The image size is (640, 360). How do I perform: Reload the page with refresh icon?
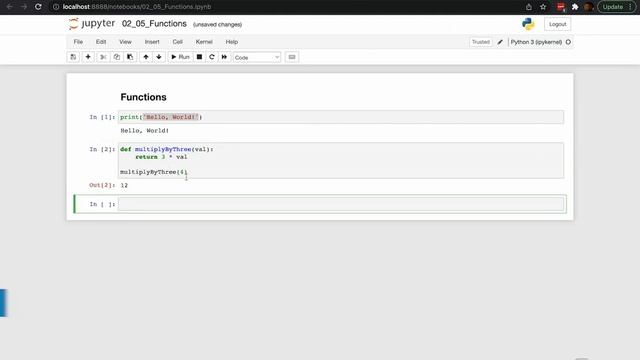point(38,7)
